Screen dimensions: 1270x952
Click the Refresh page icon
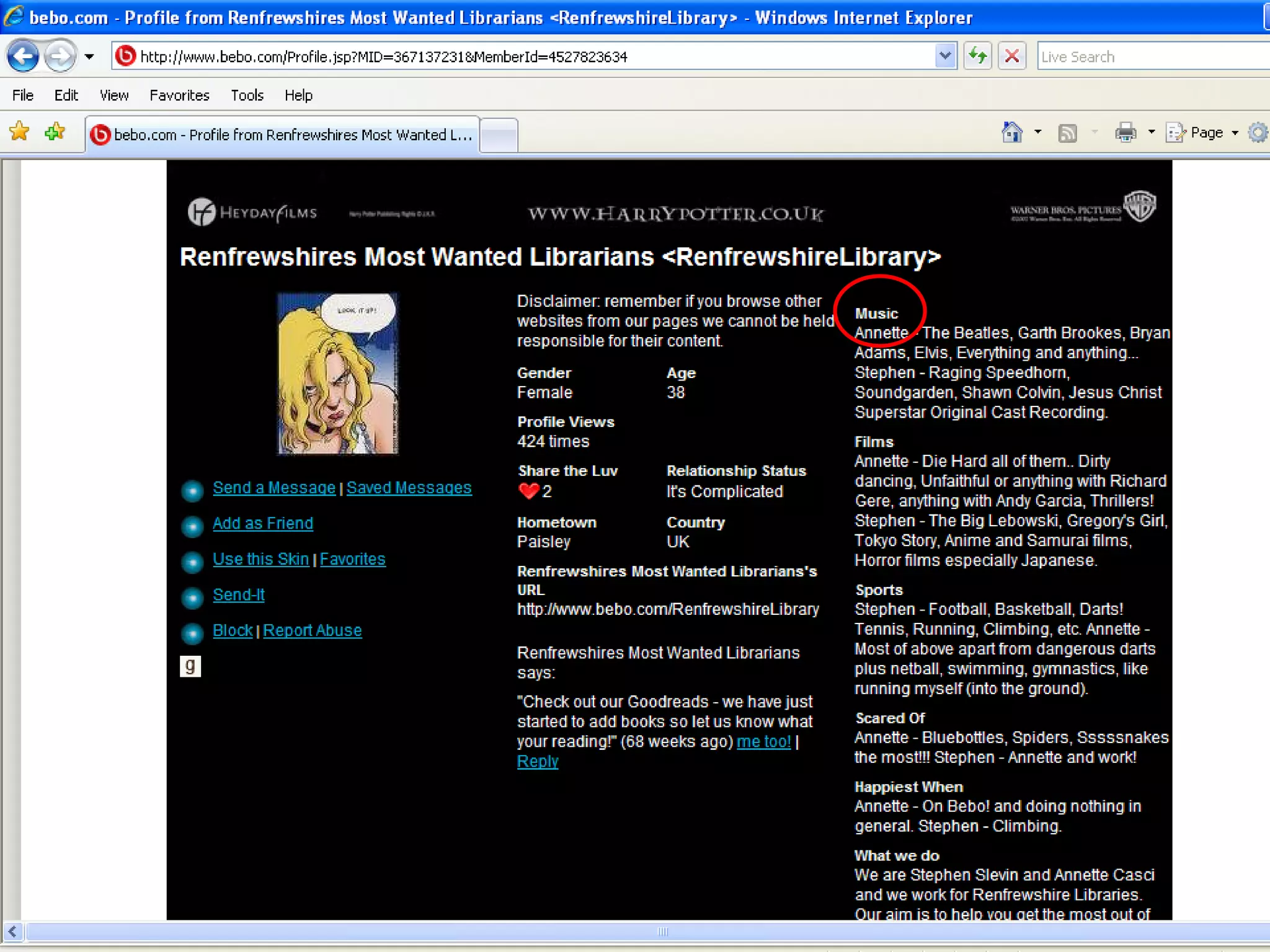pos(977,56)
